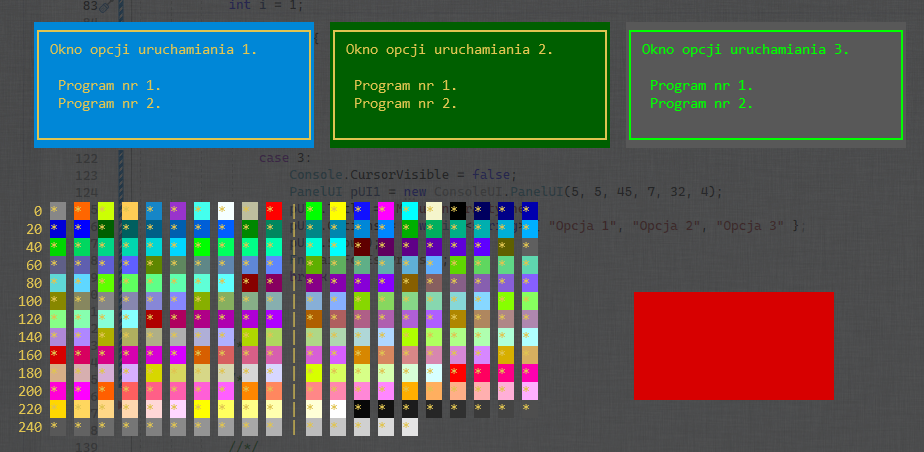Screen dimensions: 924x452
Task: Pick 'Program nr 2.' in gray window 3
Action: point(701,104)
